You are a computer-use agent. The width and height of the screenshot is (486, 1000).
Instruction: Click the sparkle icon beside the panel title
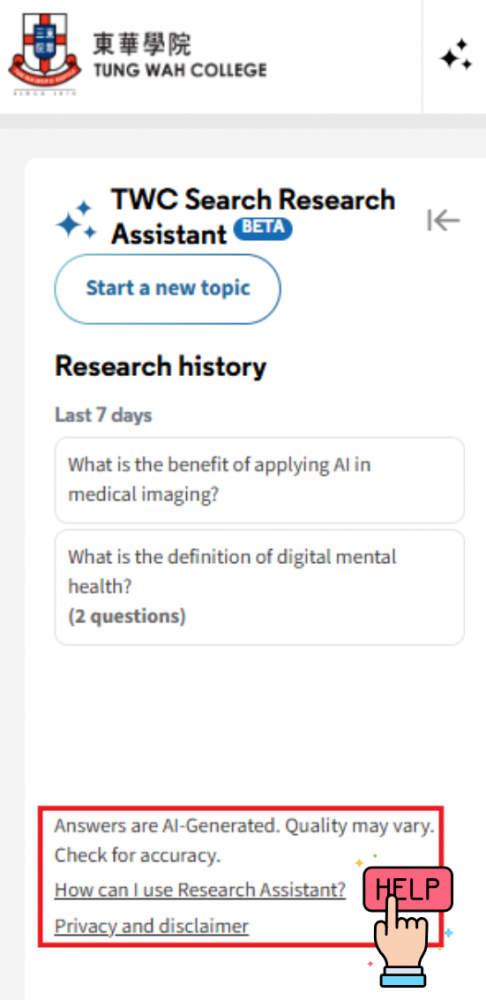(77, 220)
